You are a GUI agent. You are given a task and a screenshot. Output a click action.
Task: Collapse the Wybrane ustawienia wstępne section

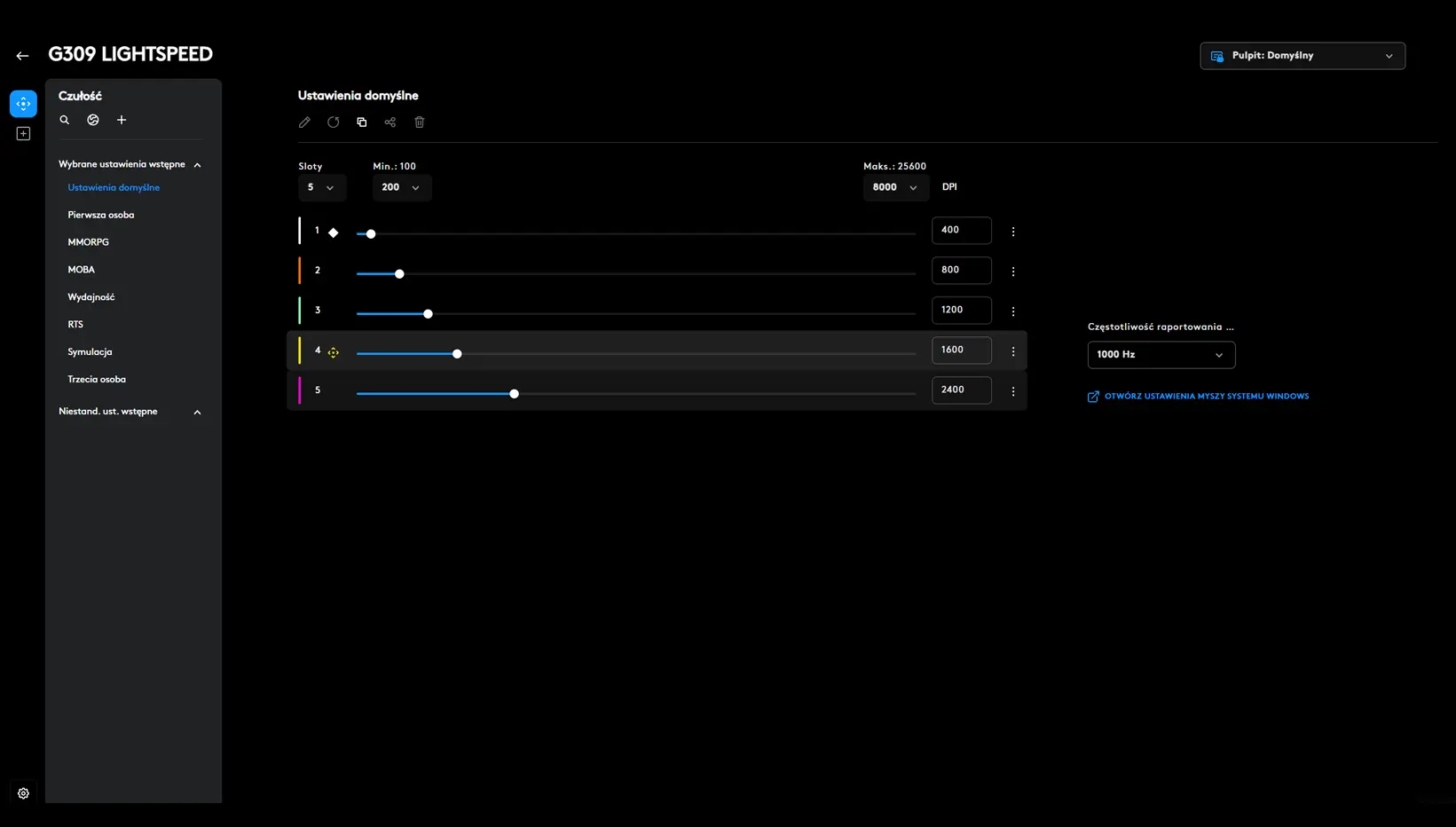(x=197, y=165)
